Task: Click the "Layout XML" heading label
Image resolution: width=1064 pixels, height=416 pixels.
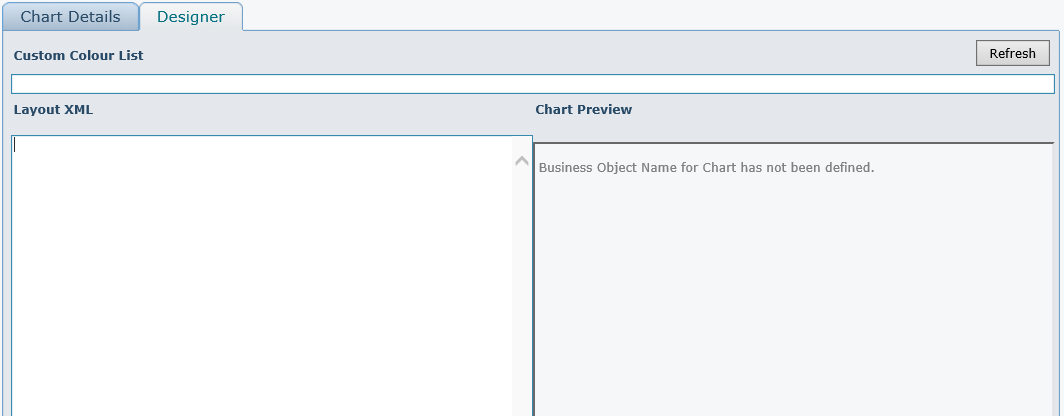Action: click(x=53, y=110)
